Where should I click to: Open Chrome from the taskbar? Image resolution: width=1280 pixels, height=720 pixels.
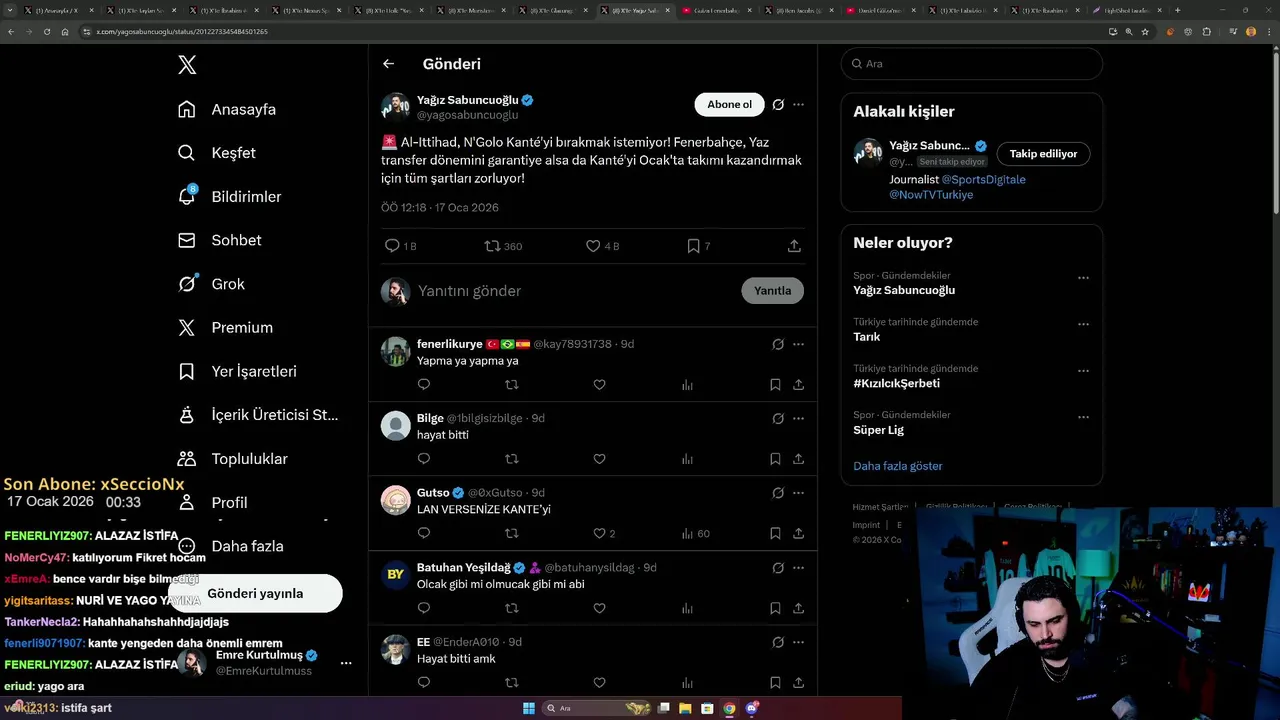click(x=729, y=708)
